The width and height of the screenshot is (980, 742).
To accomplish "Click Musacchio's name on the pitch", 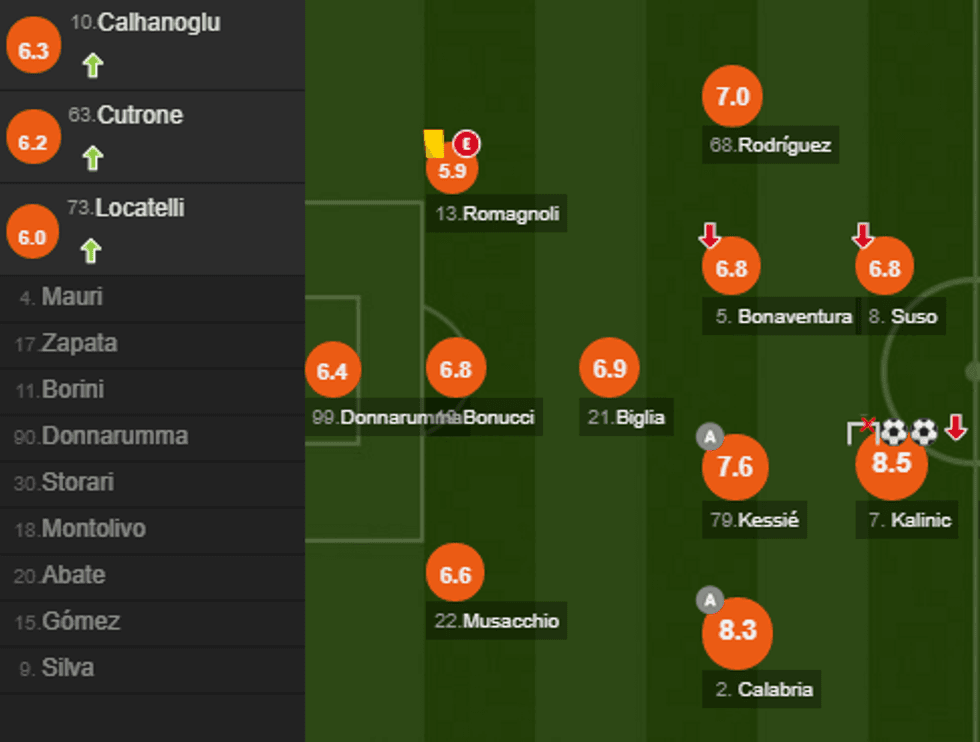I will coord(497,621).
